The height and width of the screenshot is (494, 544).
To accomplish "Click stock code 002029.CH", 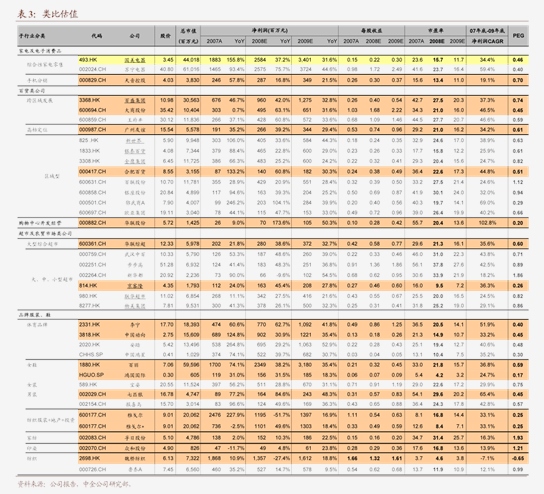I will [92, 394].
